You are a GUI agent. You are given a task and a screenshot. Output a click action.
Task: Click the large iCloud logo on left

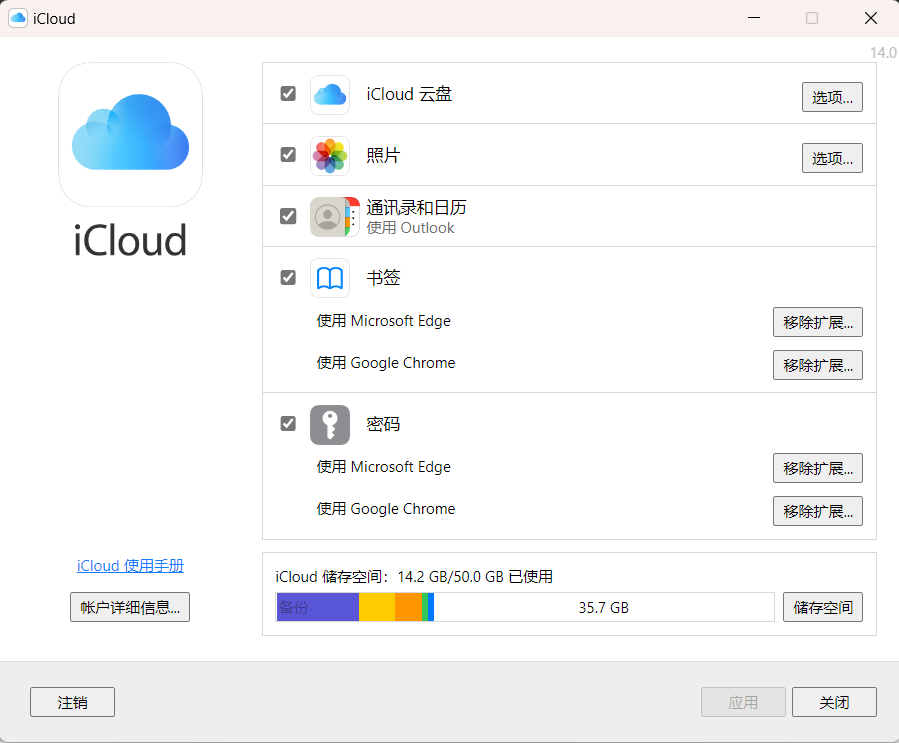(130, 135)
